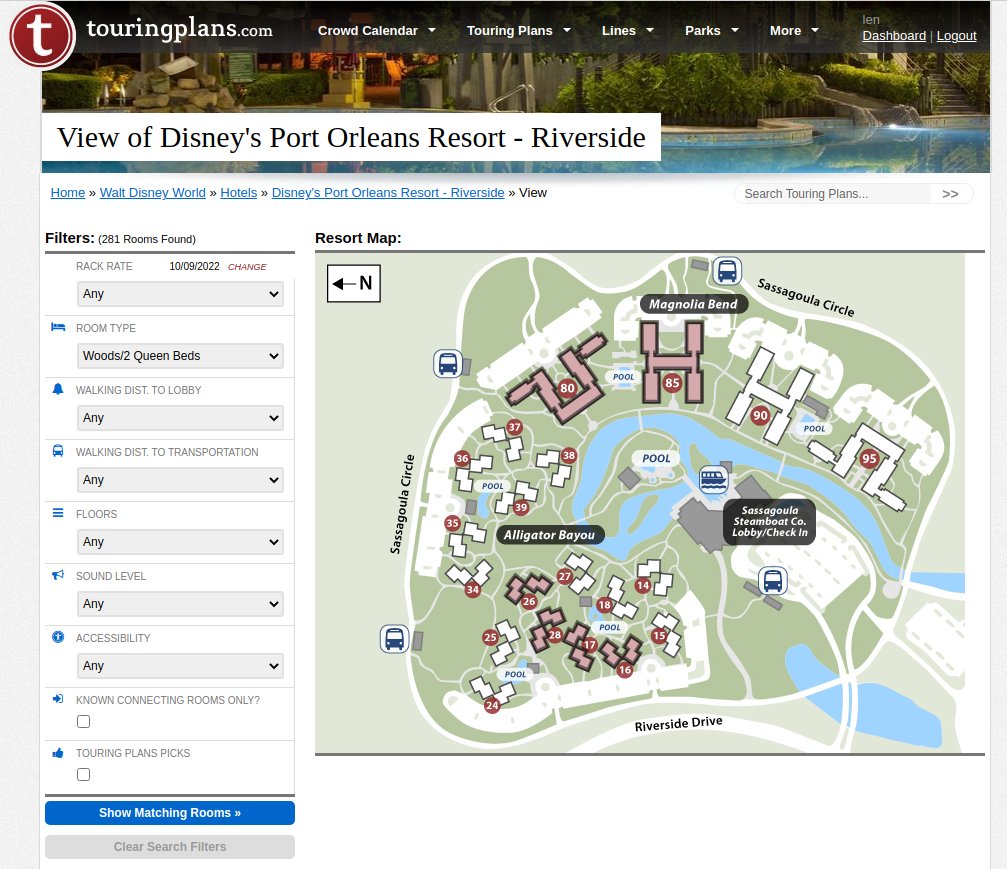Select building marker 38 on the map
The width and height of the screenshot is (1007, 869).
[568, 456]
